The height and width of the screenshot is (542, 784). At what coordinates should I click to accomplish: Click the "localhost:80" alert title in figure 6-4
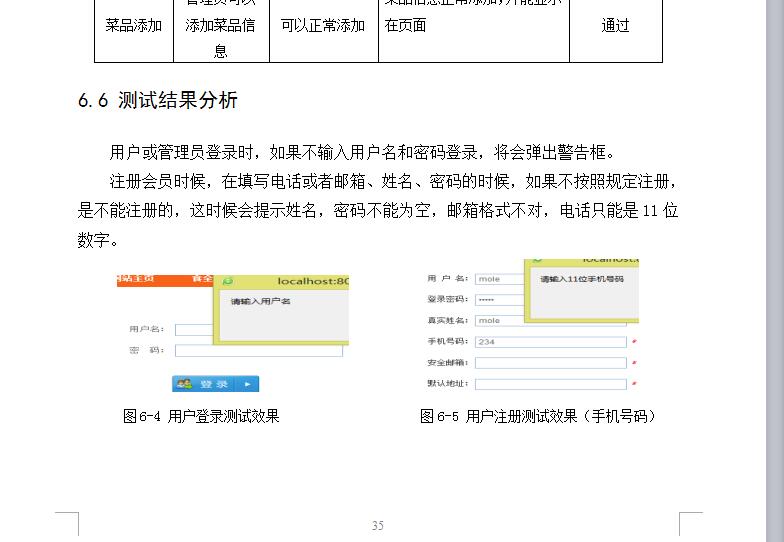click(313, 282)
